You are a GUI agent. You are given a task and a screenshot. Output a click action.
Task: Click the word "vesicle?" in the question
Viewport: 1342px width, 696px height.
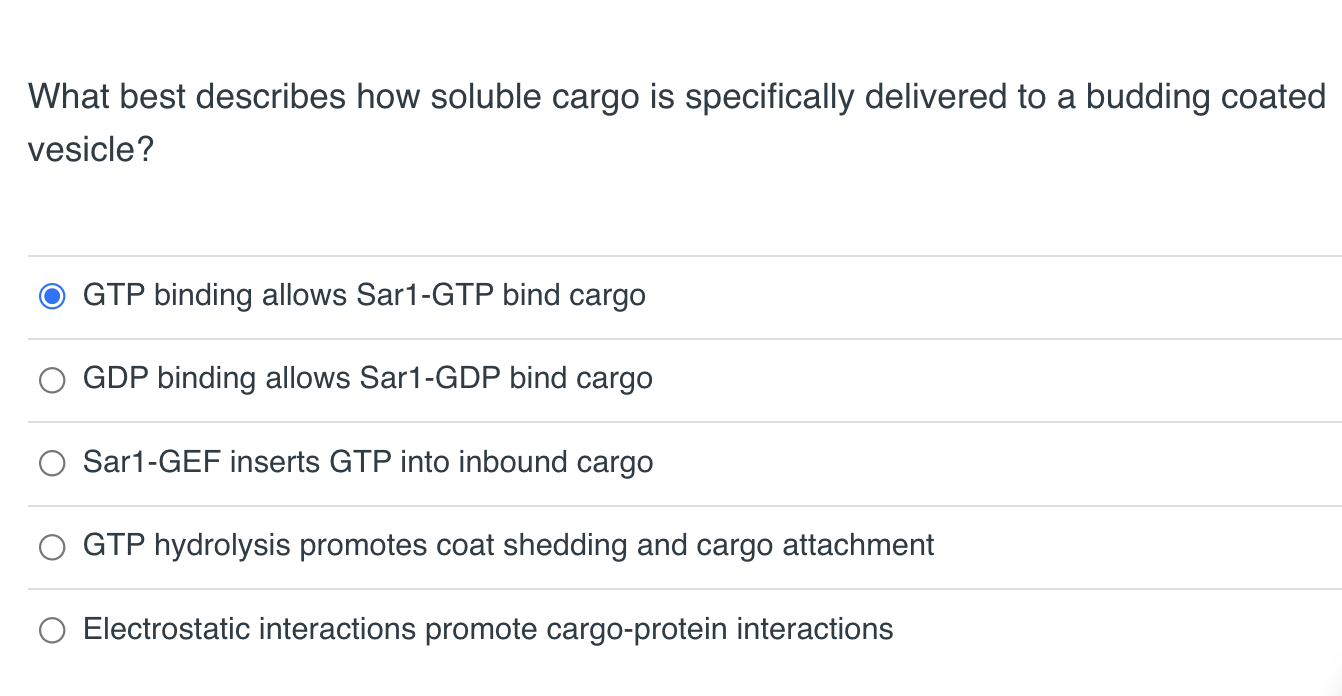click(88, 149)
